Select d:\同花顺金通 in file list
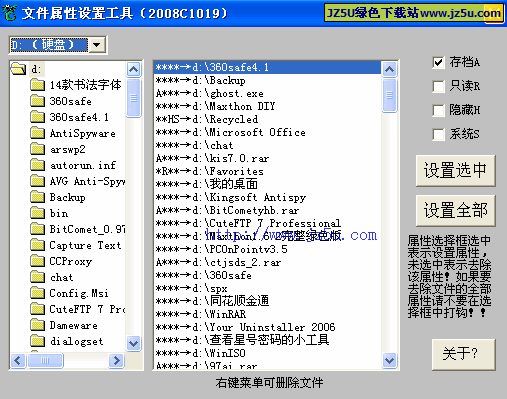The image size is (507, 399). [267, 301]
